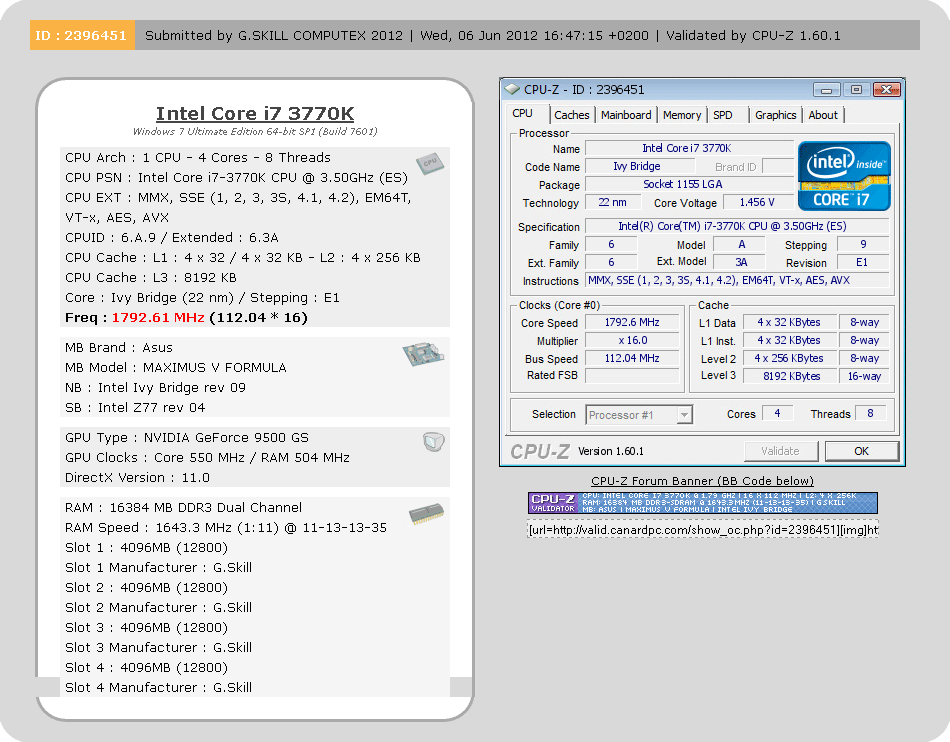Click the Instructions field listing MMX, SSE
The width and height of the screenshot is (950, 742).
[x=737, y=280]
